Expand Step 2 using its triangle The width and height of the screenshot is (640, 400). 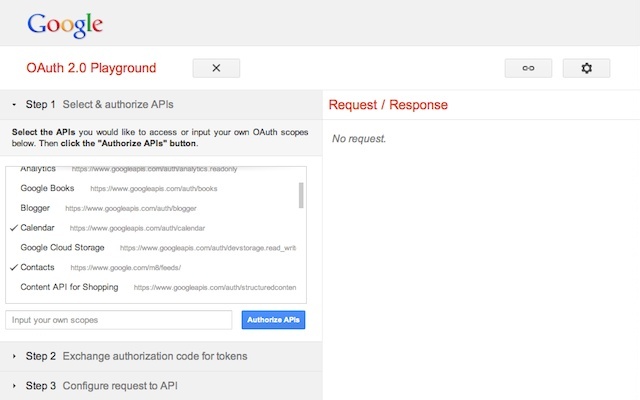pos(14,356)
